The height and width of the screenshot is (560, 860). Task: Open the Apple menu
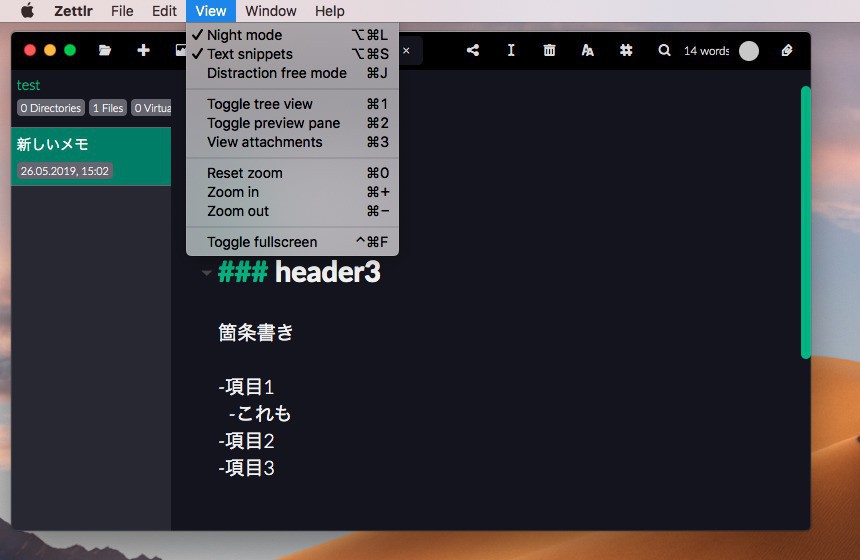point(27,11)
